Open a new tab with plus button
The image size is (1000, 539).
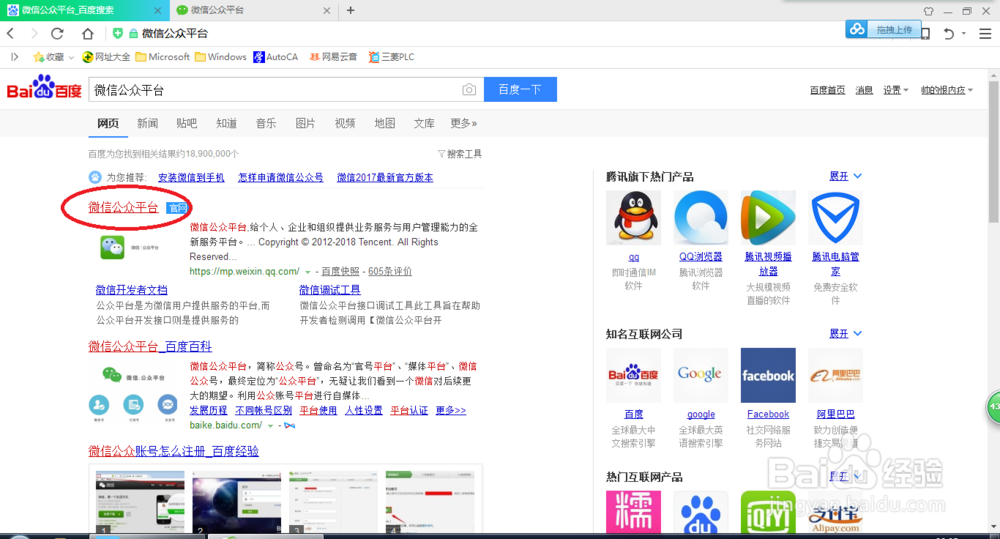pyautogui.click(x=350, y=10)
